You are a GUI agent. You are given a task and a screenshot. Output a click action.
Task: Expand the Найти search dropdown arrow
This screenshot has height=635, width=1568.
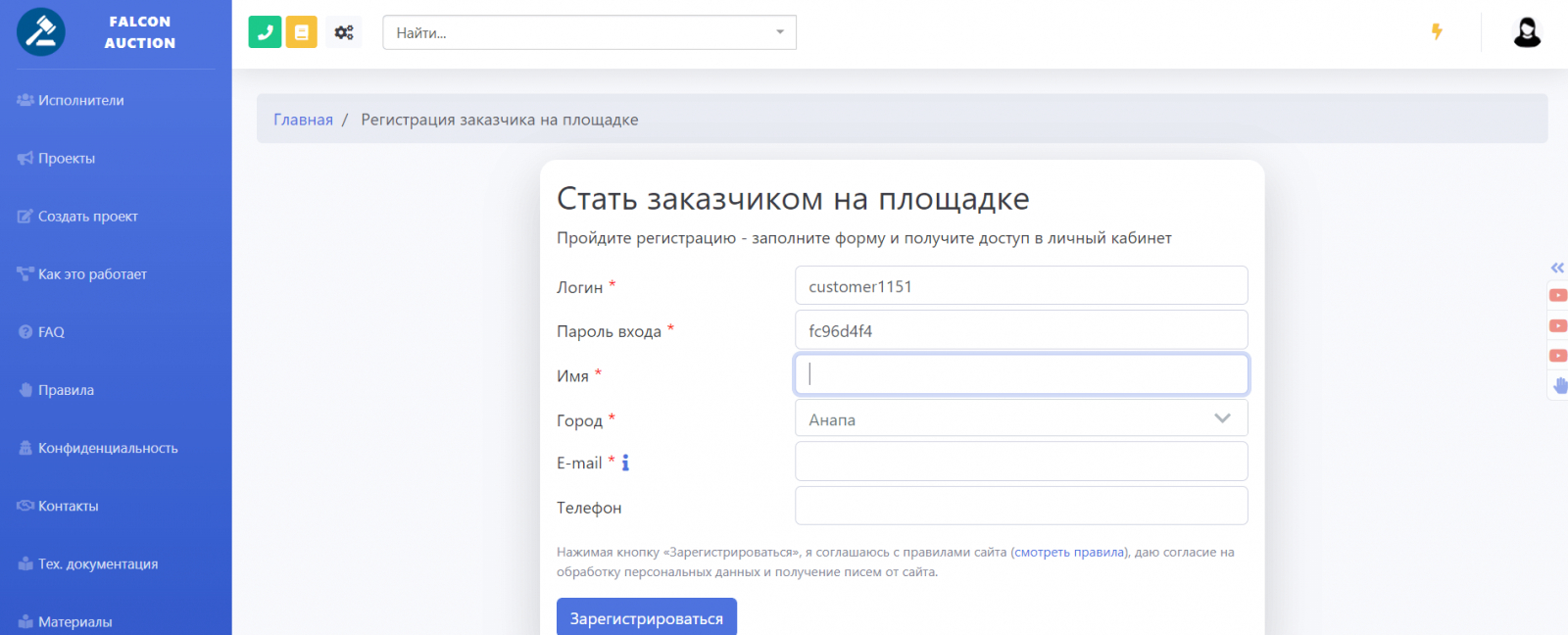tap(780, 32)
